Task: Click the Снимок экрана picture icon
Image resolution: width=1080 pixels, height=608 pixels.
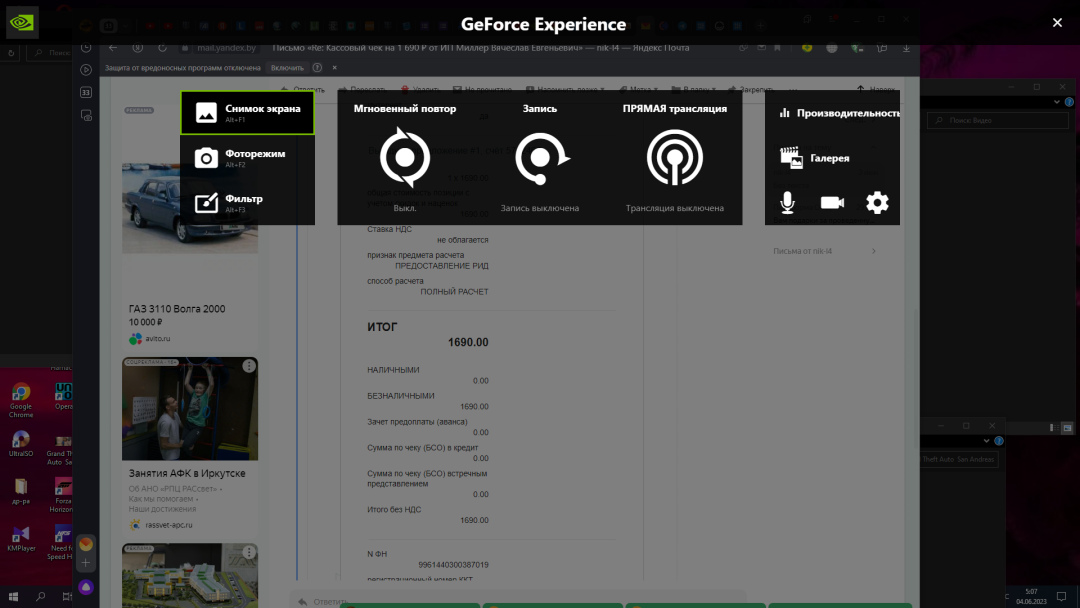Action: (206, 112)
